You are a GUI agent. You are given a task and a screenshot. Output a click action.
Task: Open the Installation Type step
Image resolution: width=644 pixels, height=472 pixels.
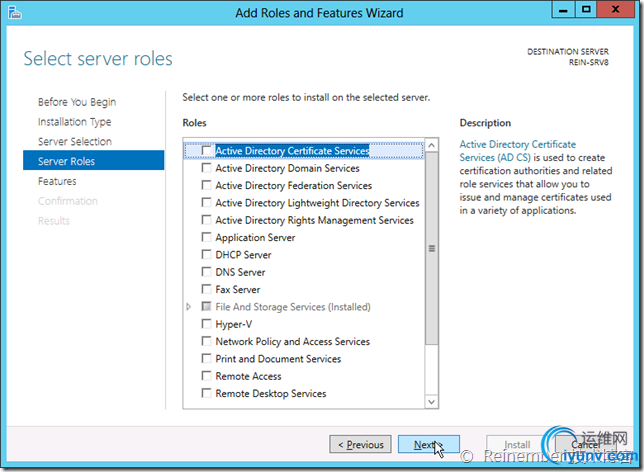click(74, 122)
